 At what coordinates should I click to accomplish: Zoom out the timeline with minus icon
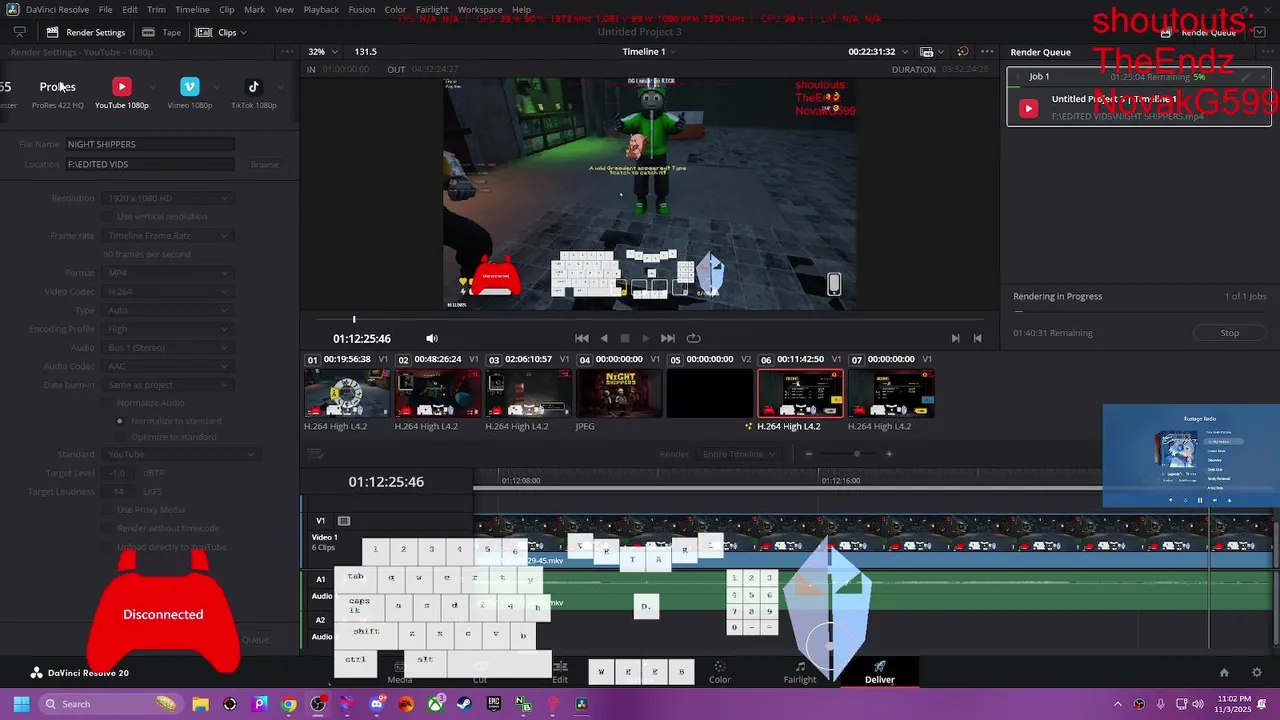(x=809, y=454)
